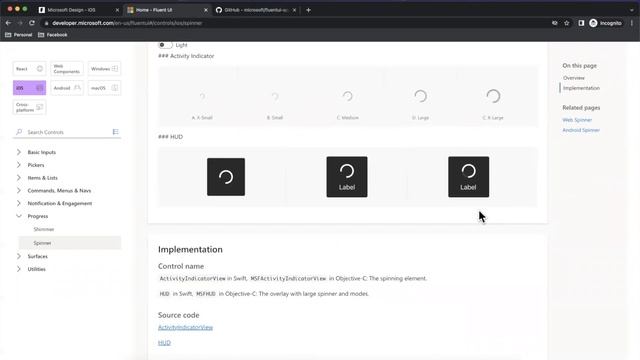
Task: Open the Personal bookmarks folder
Action: [18, 35]
